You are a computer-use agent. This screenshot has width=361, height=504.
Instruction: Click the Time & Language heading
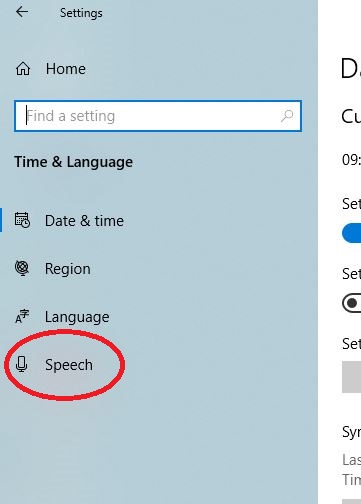click(x=73, y=162)
